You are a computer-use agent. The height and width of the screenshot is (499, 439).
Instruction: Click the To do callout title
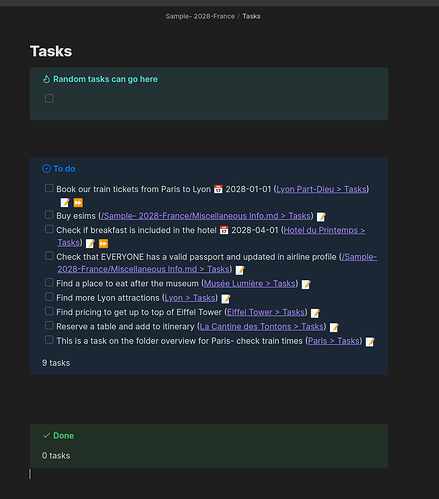point(64,169)
